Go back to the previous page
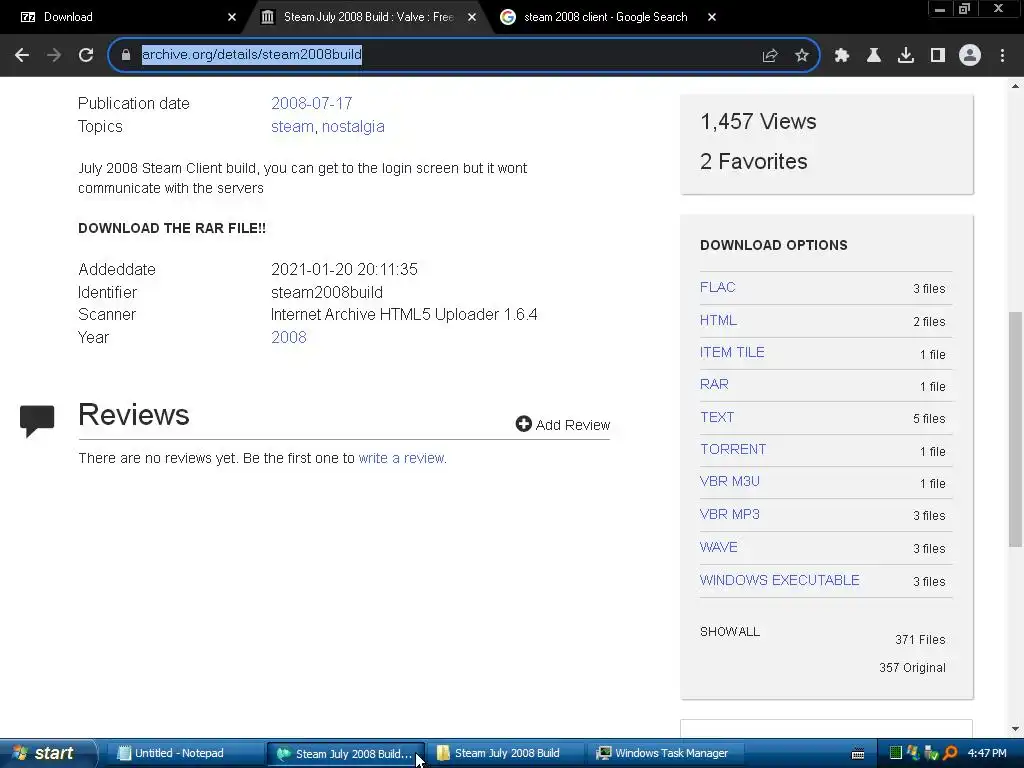 [x=22, y=56]
